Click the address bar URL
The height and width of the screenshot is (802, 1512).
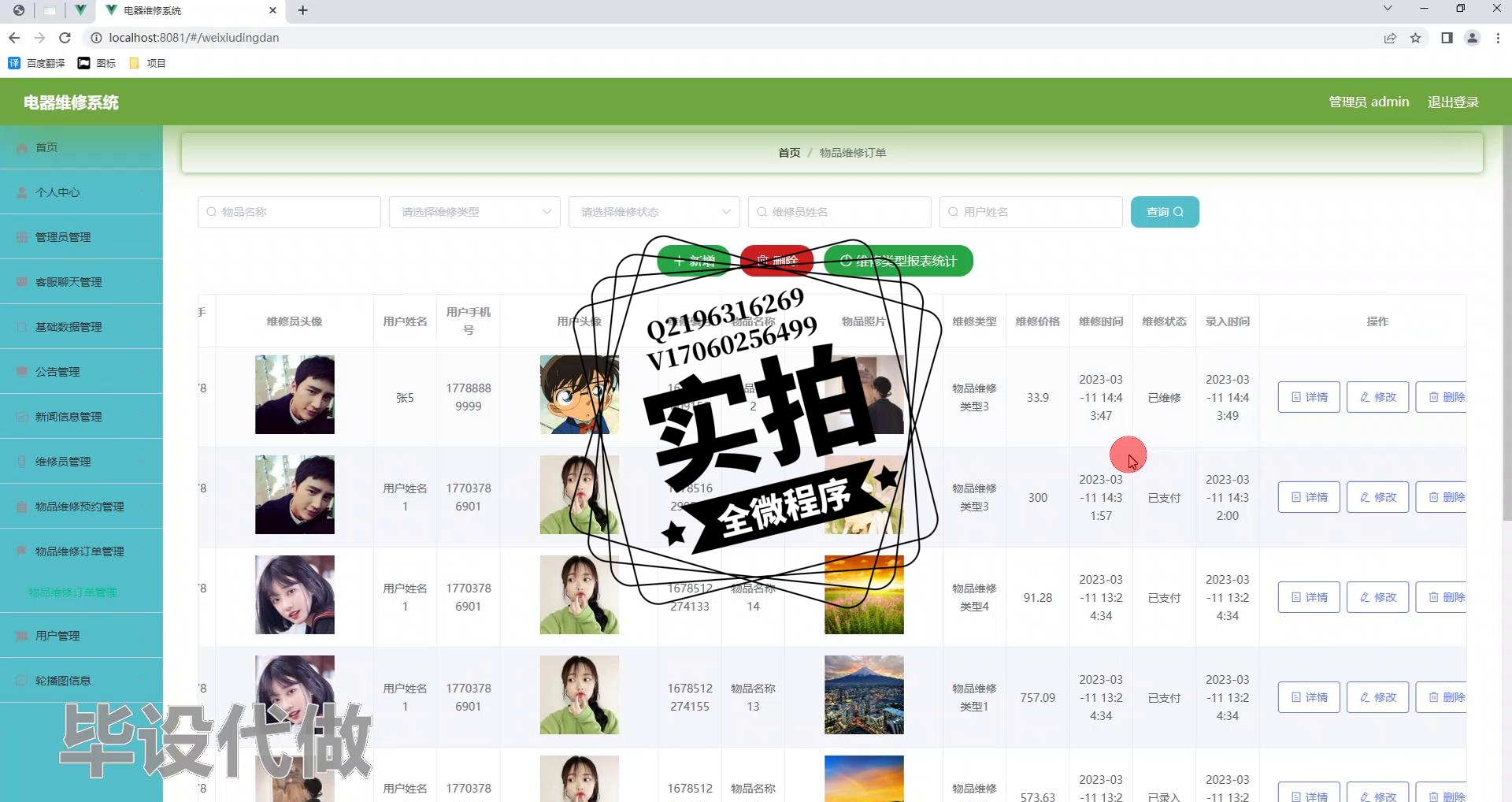click(x=194, y=38)
